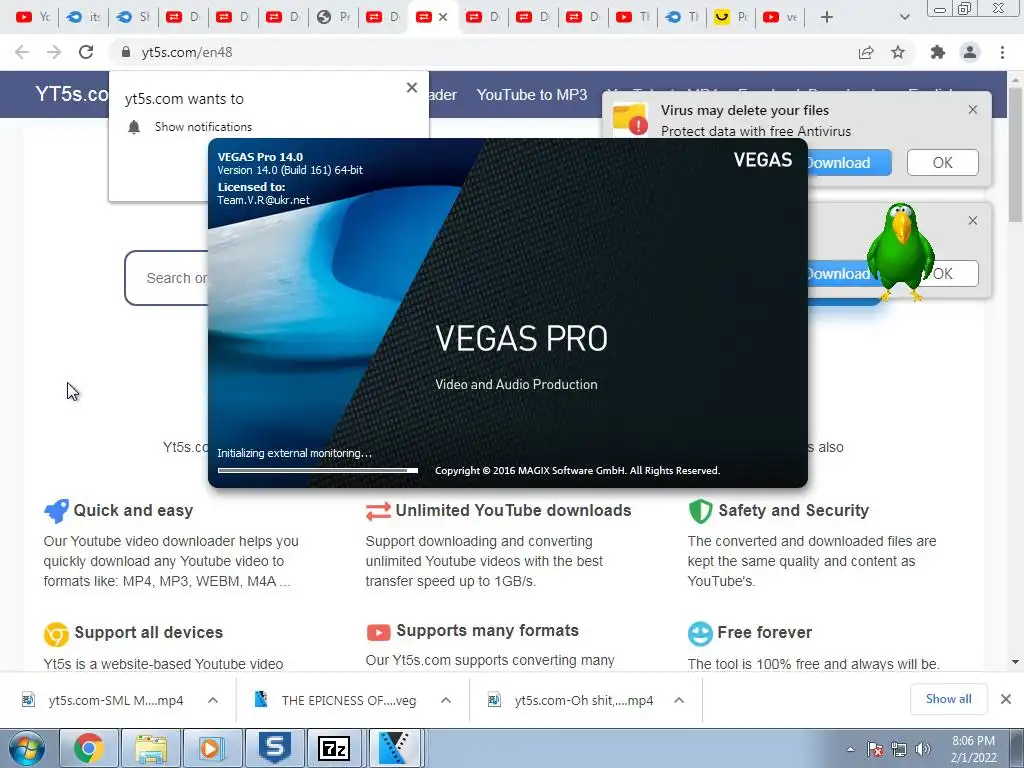
Task: Click the 'Free forever' heading
Action: (765, 632)
